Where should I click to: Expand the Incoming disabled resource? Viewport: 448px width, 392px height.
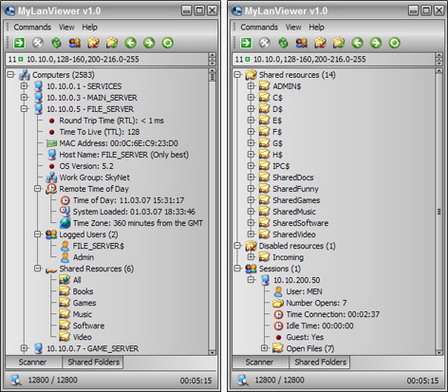[251, 257]
